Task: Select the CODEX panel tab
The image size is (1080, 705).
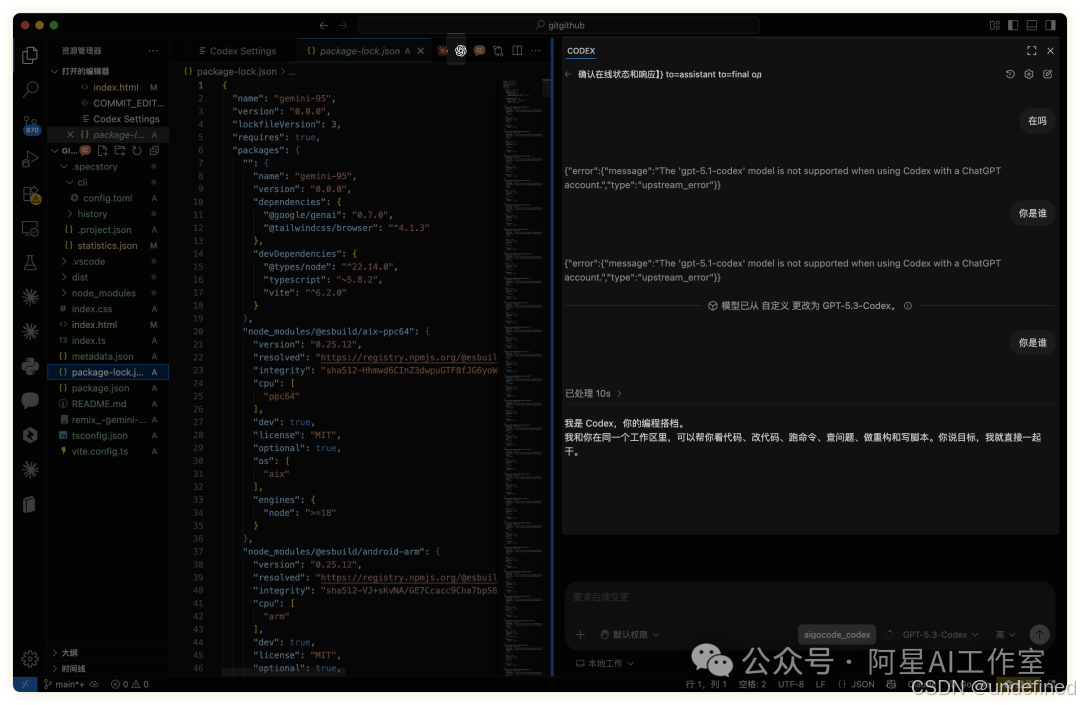Action: [x=581, y=51]
